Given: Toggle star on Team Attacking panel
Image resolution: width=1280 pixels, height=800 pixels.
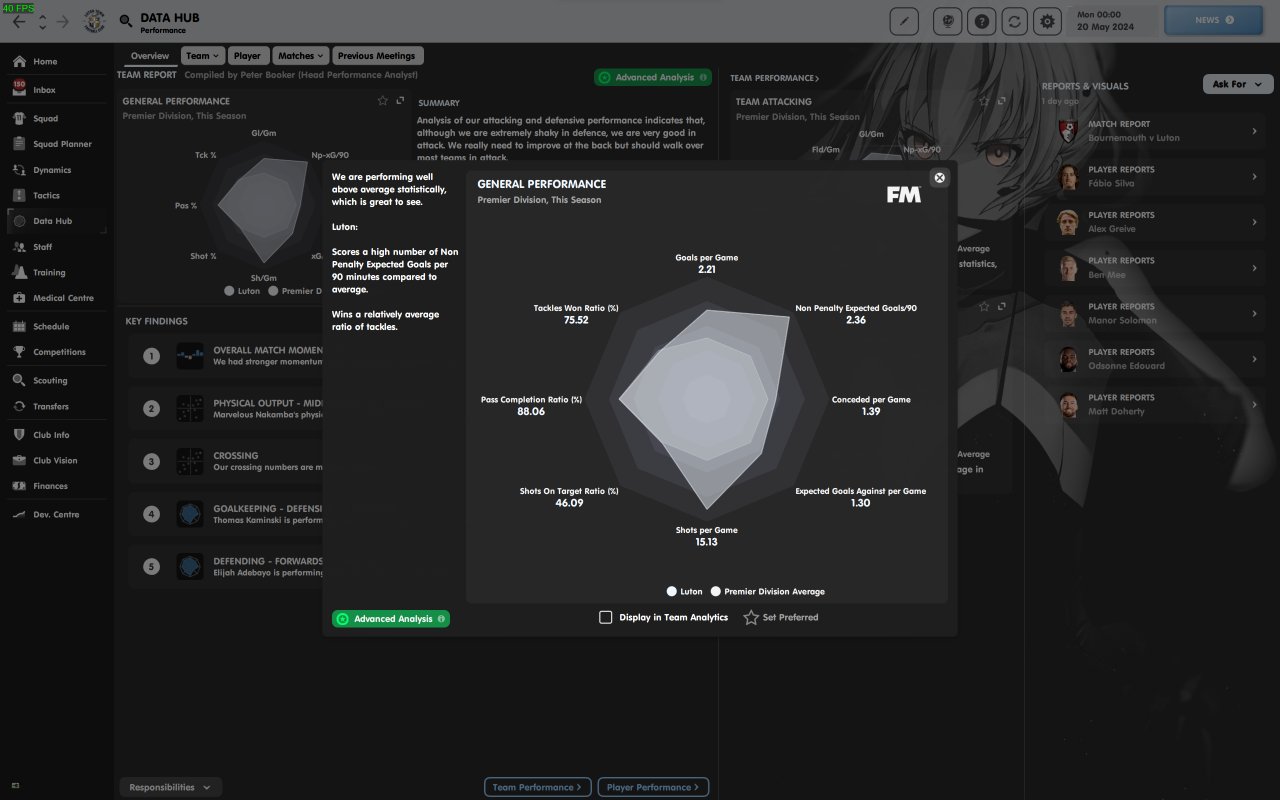Looking at the screenshot, I should point(984,101).
